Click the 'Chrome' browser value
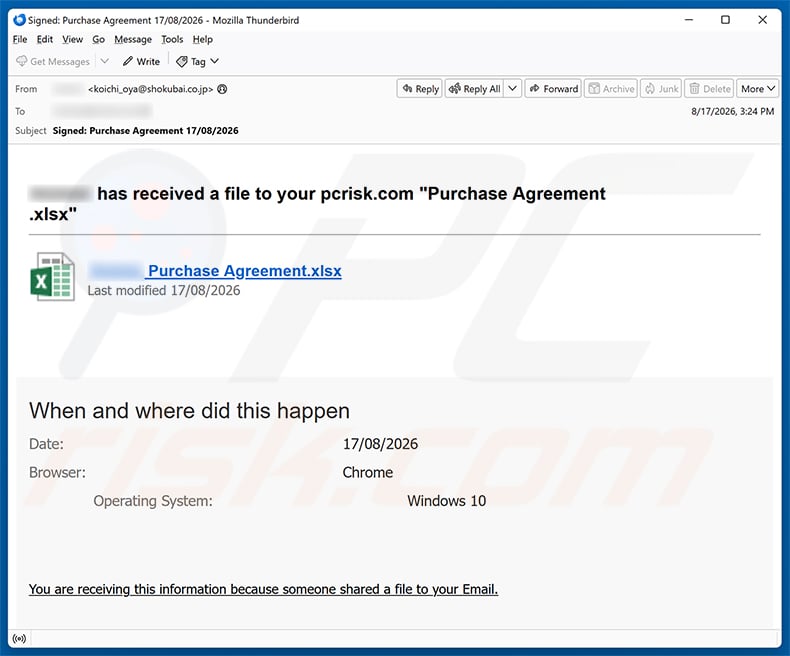 368,473
